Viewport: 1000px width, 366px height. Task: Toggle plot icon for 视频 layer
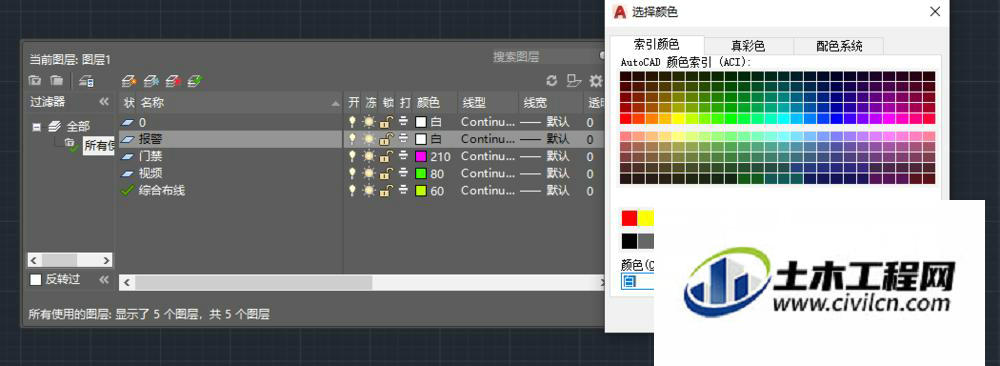point(404,173)
